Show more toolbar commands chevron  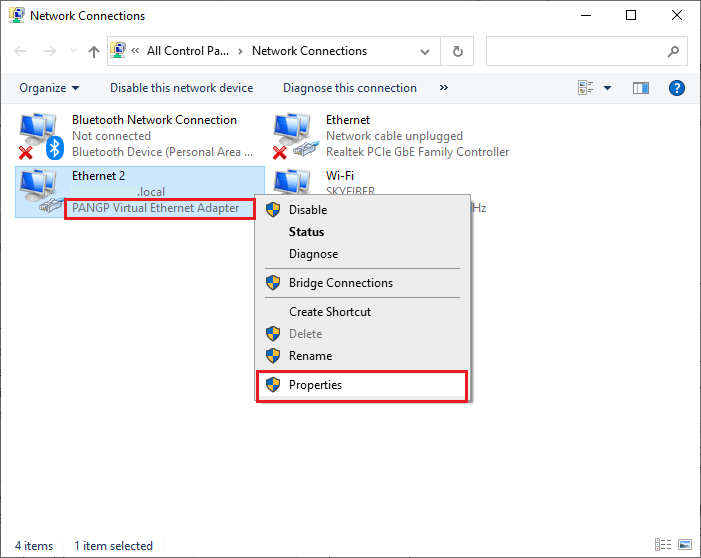click(x=444, y=88)
